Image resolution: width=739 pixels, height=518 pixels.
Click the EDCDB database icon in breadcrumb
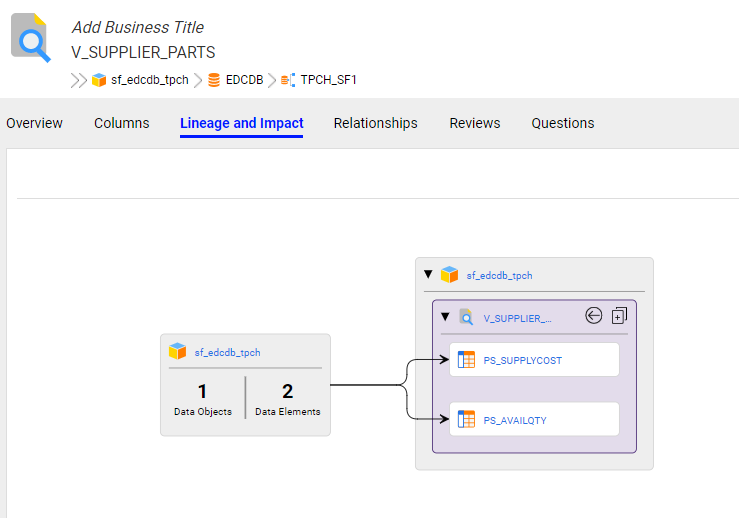[214, 80]
